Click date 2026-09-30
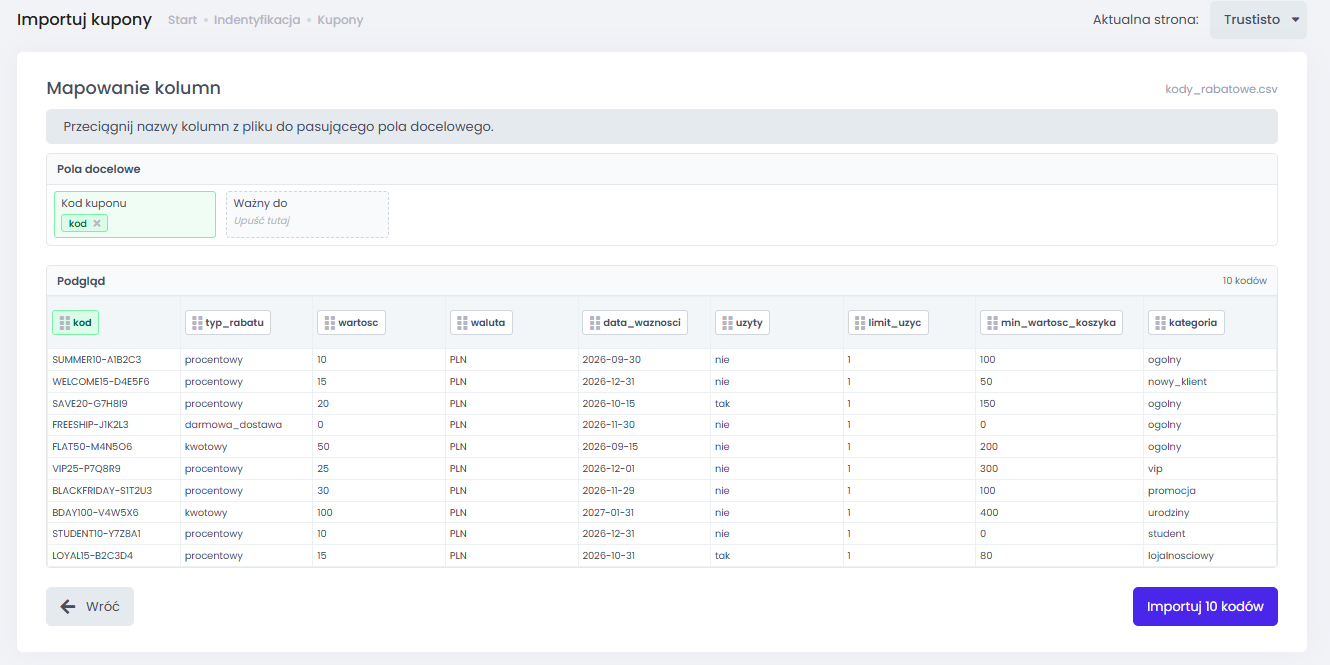1330x665 pixels. tap(611, 359)
